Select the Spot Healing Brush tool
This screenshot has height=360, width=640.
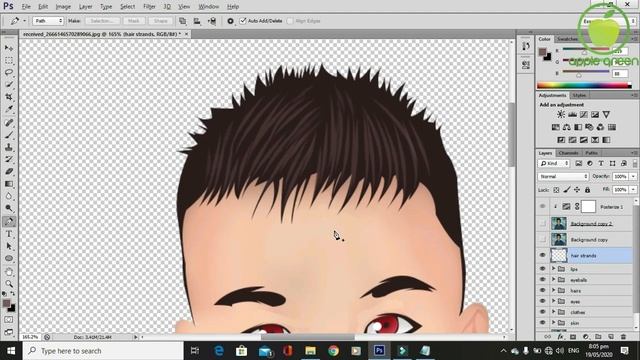pos(9,122)
